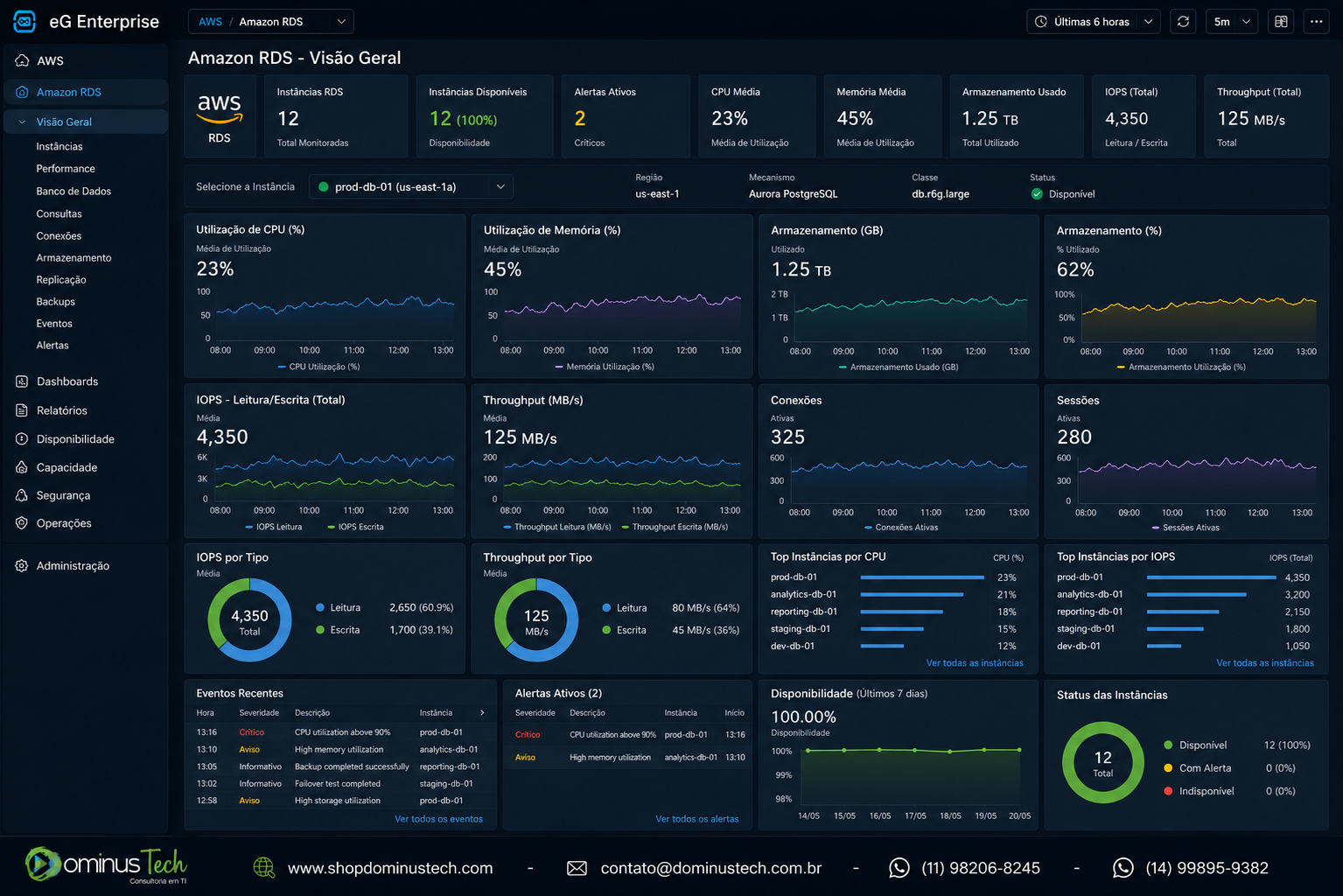This screenshot has width=1343, height=896.
Task: Click the green Disponível status check icon
Action: click(x=1037, y=194)
